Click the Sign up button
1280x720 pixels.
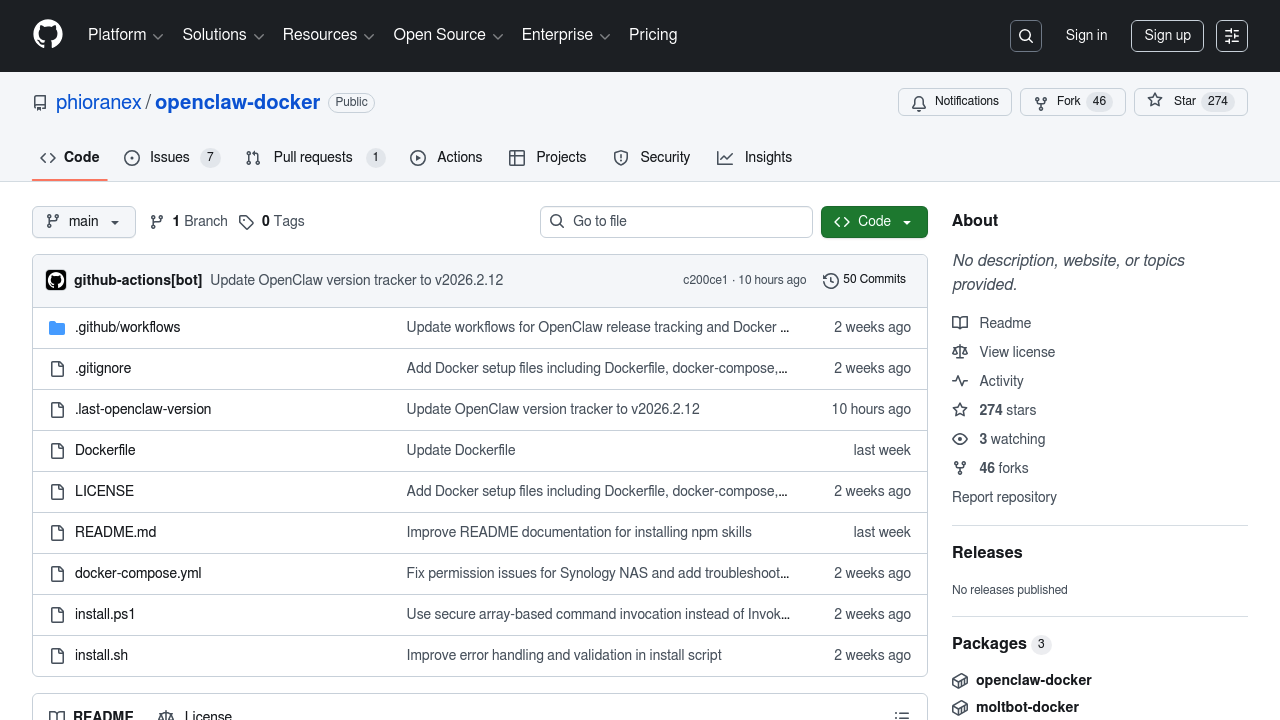tap(1167, 36)
